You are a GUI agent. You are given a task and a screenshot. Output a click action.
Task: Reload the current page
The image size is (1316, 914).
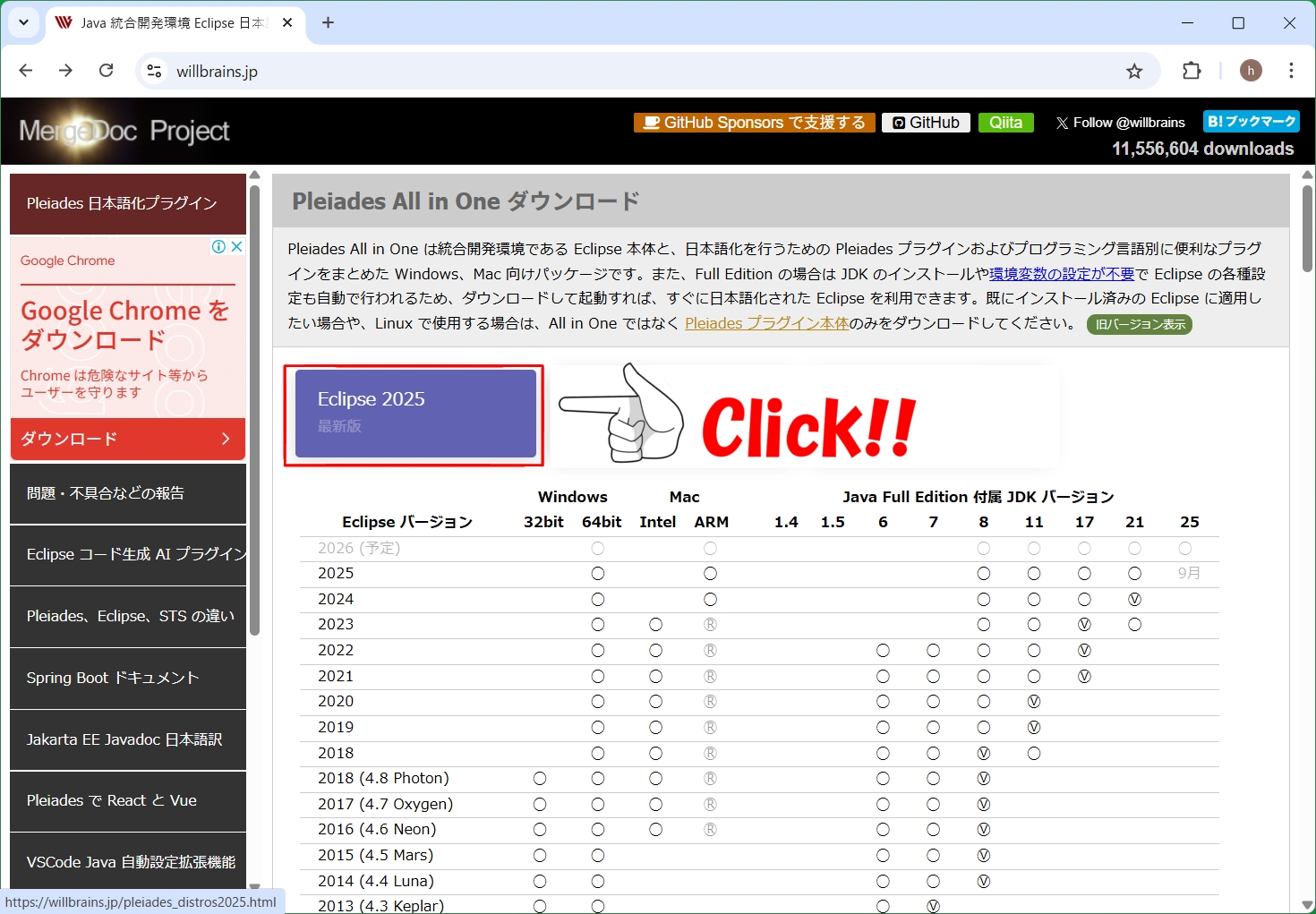pos(106,71)
